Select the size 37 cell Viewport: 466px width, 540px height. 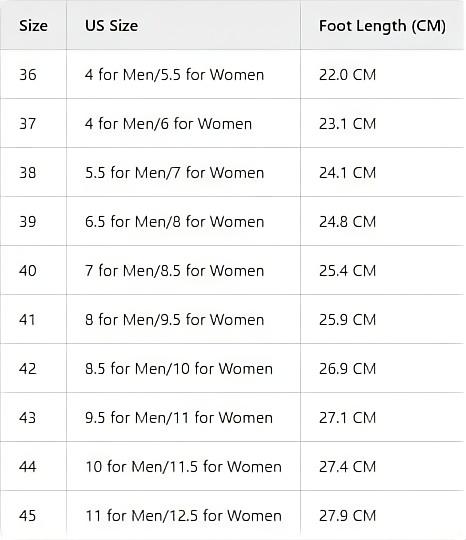coord(33,123)
